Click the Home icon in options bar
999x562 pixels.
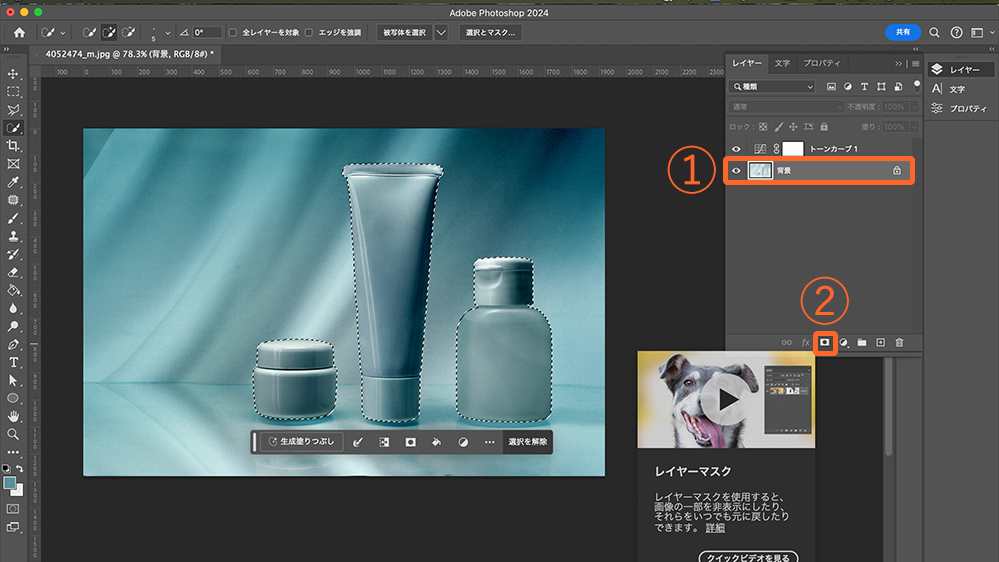coord(19,32)
